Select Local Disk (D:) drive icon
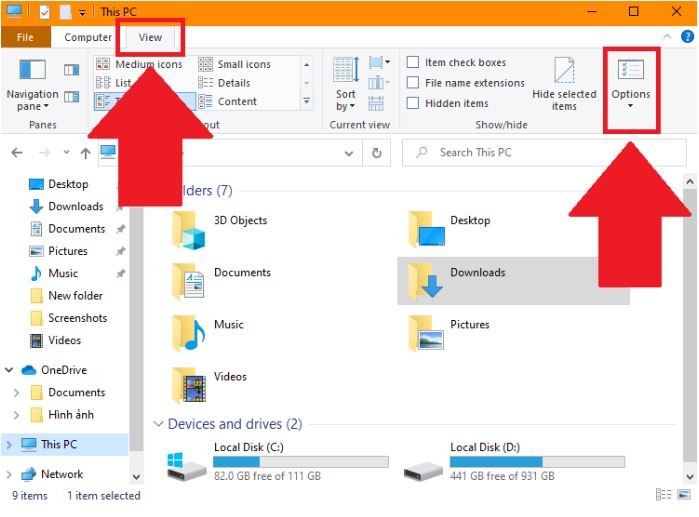 coord(424,470)
